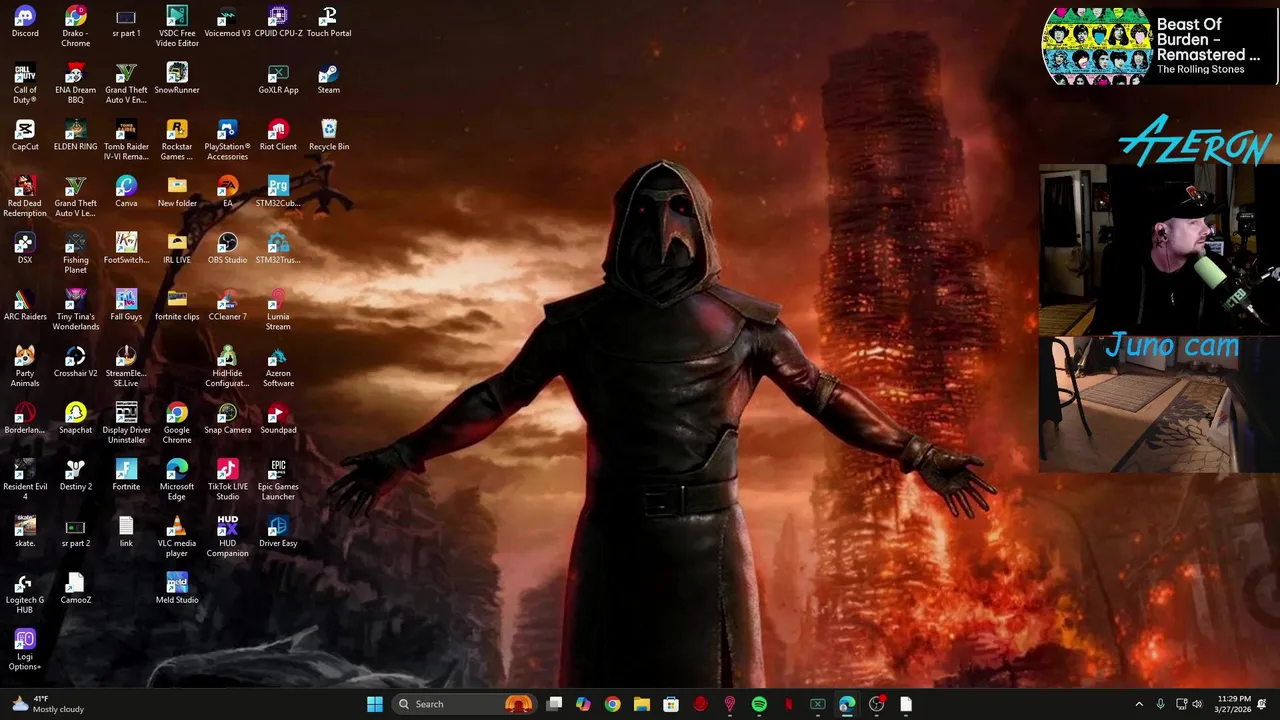1280x720 pixels.
Task: Select the Recycle Bin icon
Action: [x=329, y=136]
